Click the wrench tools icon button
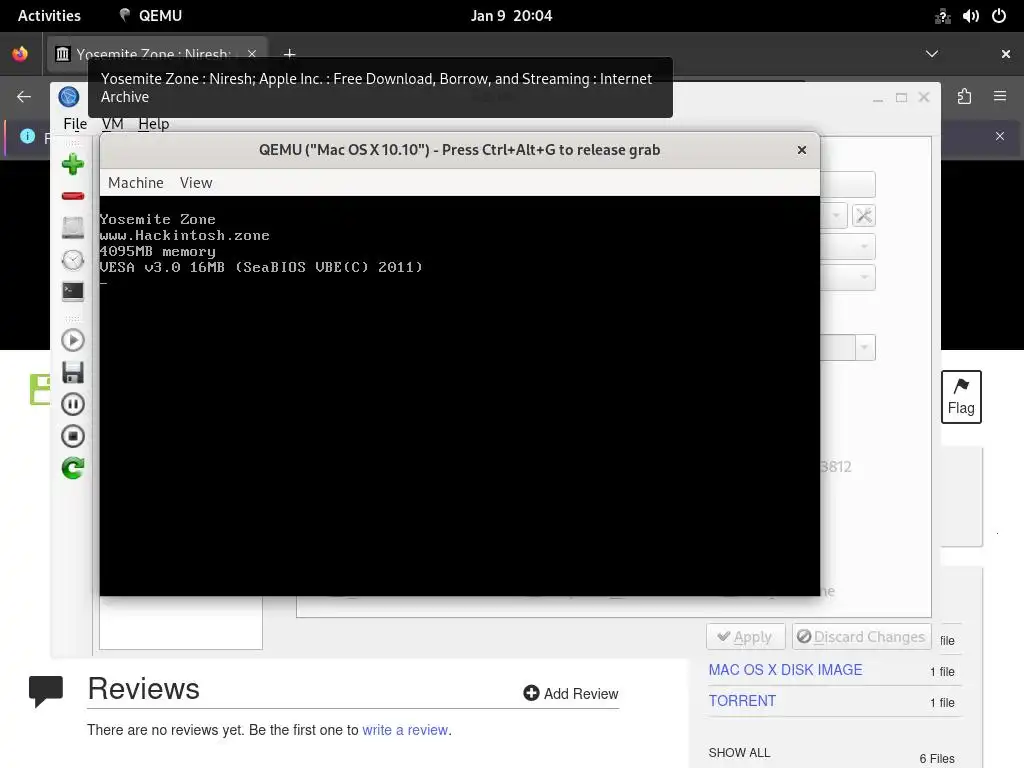 pyautogui.click(x=863, y=216)
